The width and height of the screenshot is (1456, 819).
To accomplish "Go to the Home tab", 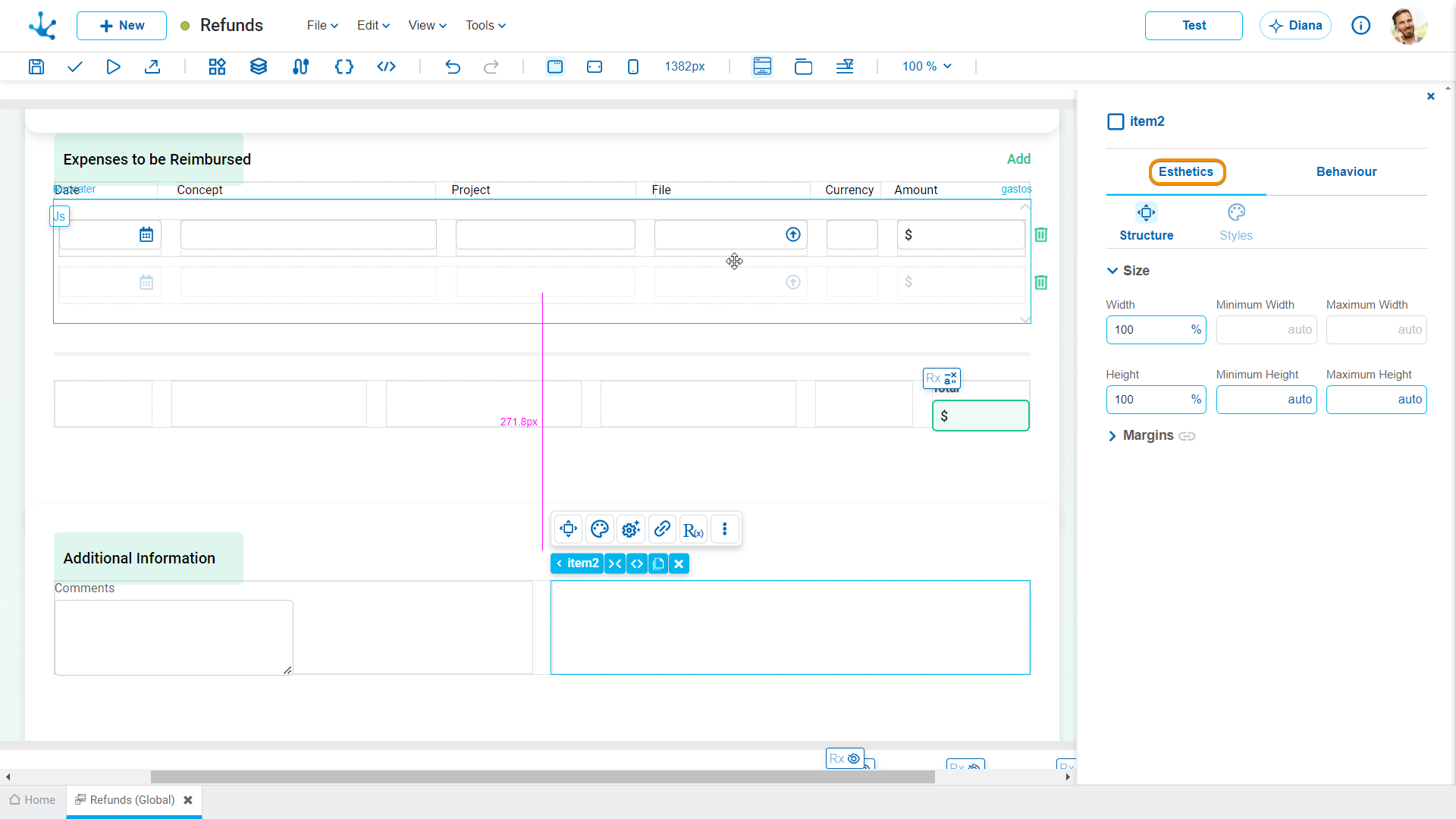I will (33, 800).
